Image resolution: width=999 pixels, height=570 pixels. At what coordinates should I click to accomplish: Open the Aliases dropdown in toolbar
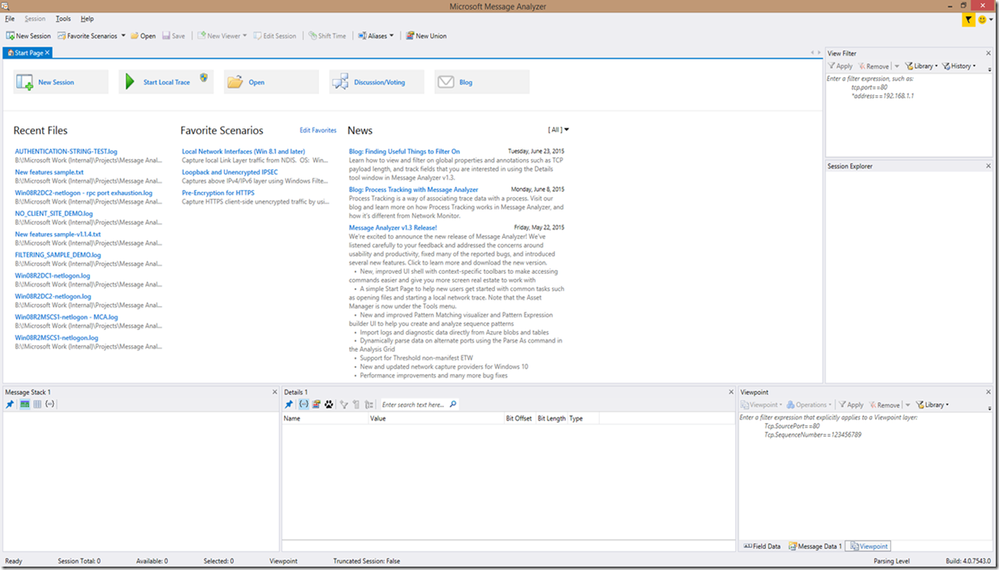pyautogui.click(x=376, y=36)
